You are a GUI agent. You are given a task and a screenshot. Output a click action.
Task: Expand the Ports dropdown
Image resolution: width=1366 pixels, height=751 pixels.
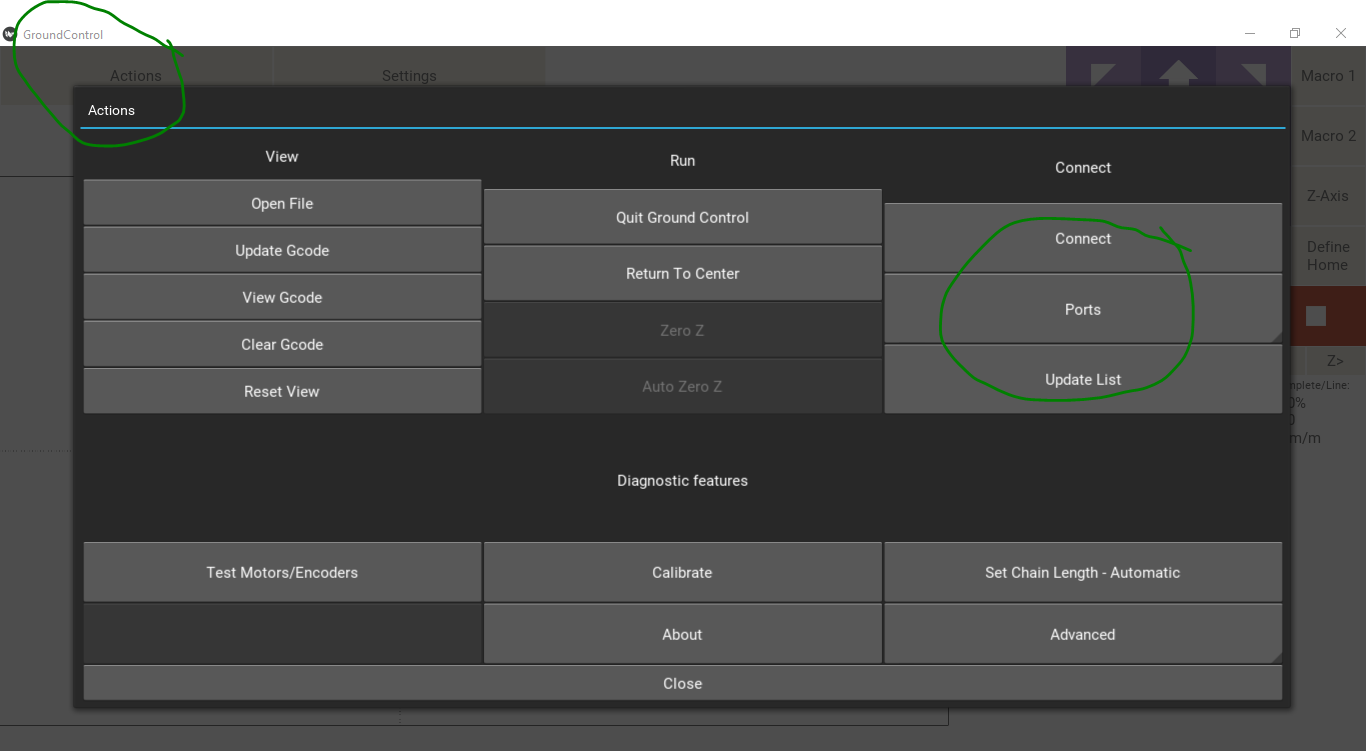(x=1083, y=309)
